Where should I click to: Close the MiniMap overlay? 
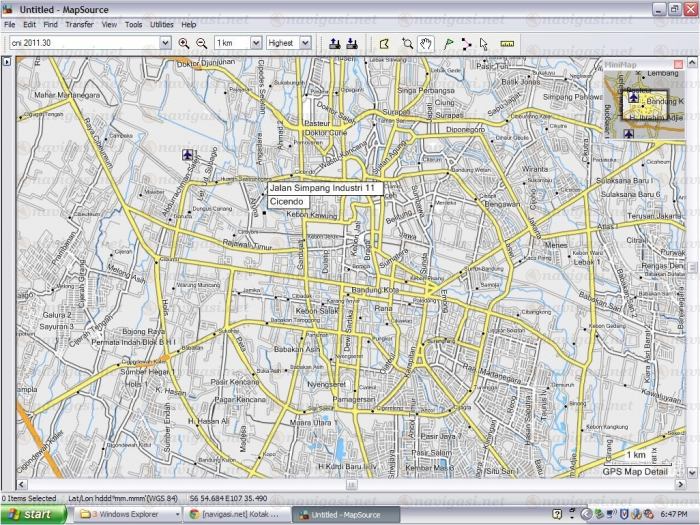click(x=678, y=64)
